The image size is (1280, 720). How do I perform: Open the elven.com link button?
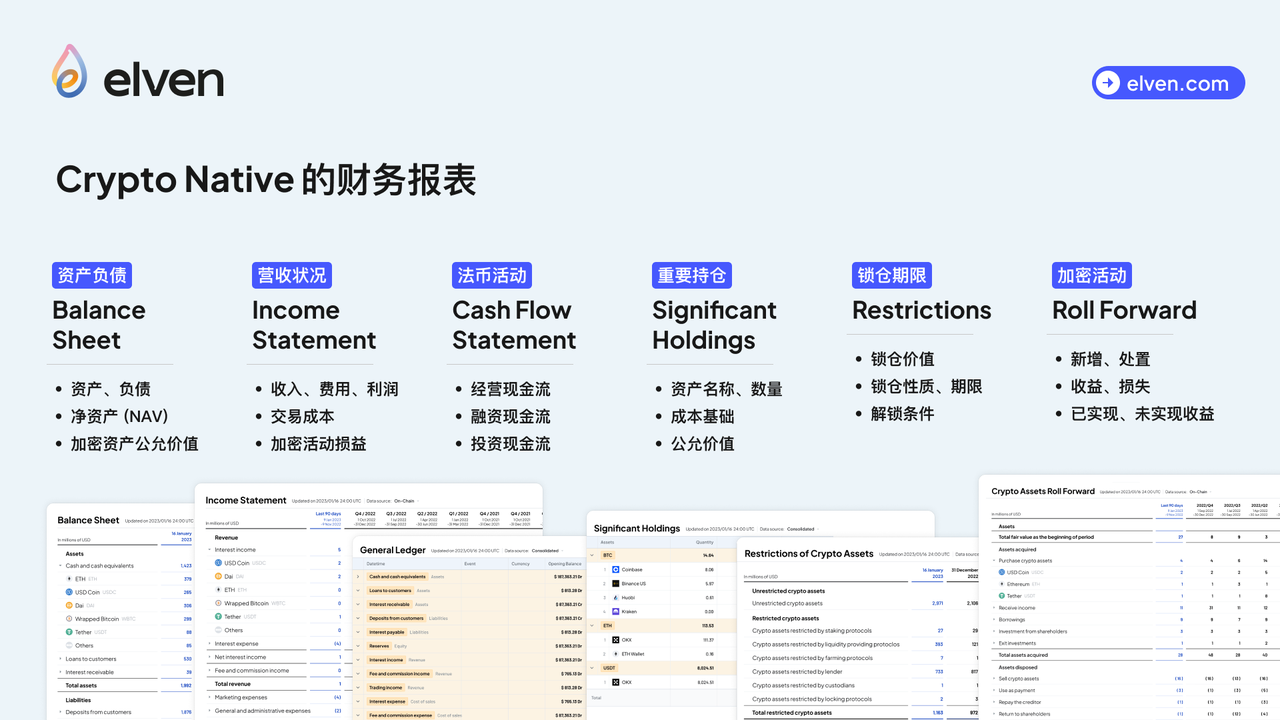1168,83
